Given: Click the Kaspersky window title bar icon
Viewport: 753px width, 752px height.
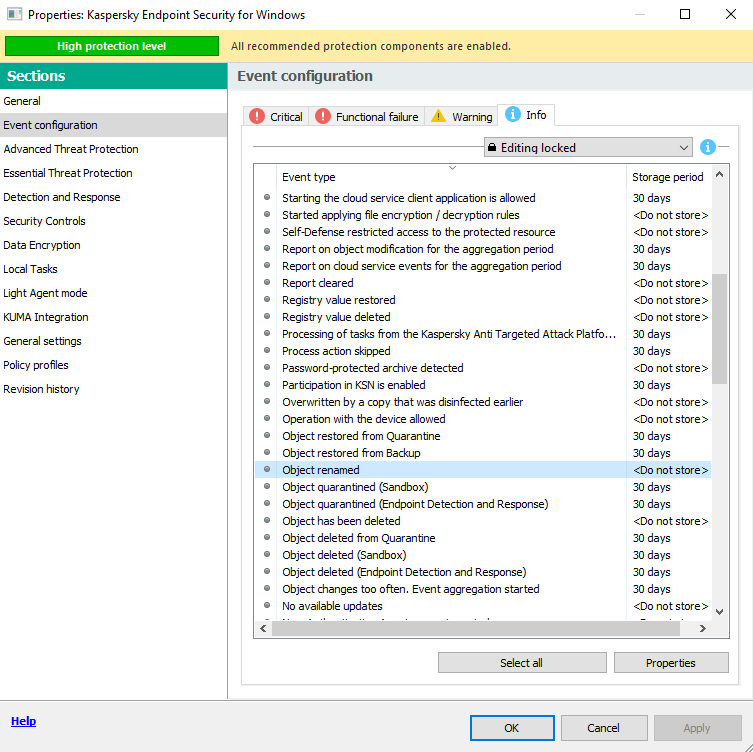Looking at the screenshot, I should (14, 14).
